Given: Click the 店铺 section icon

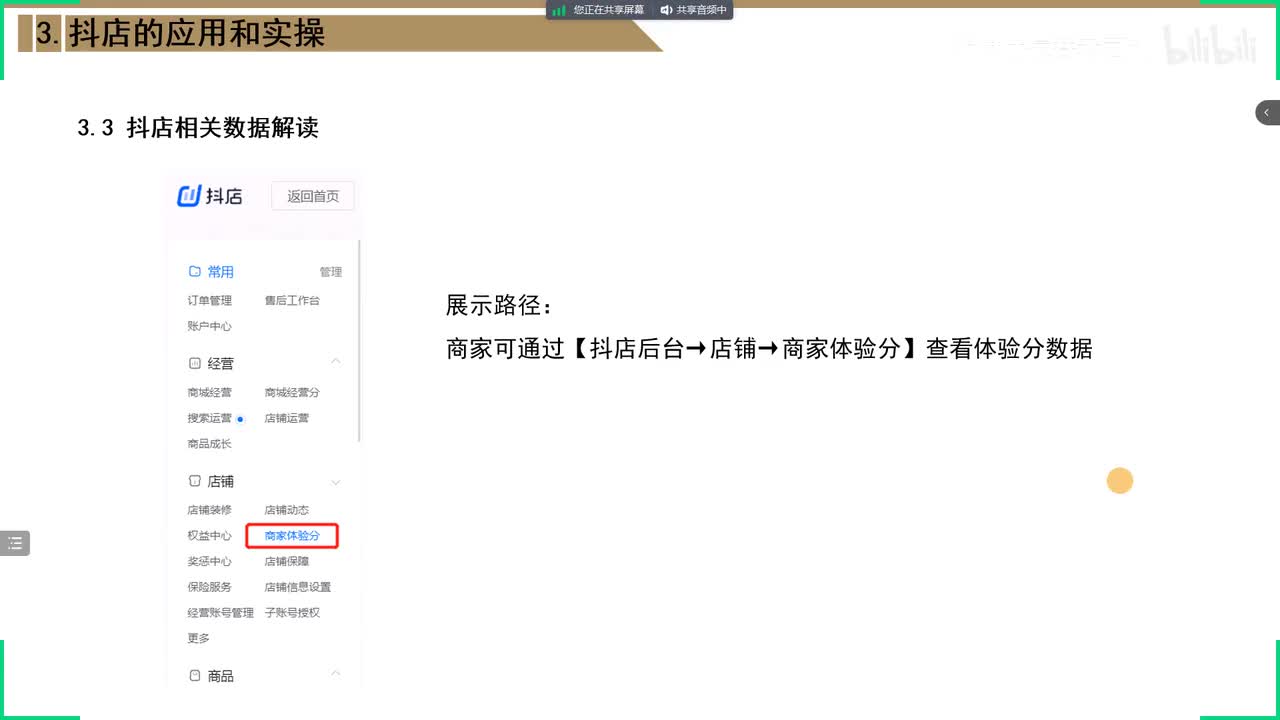Looking at the screenshot, I should (x=195, y=481).
